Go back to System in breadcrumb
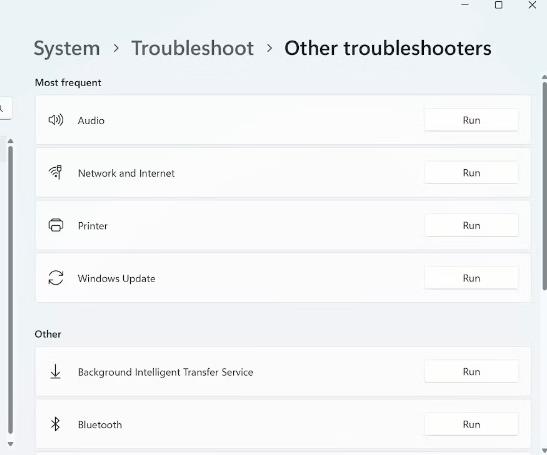Image resolution: width=547 pixels, height=455 pixels. pos(67,49)
